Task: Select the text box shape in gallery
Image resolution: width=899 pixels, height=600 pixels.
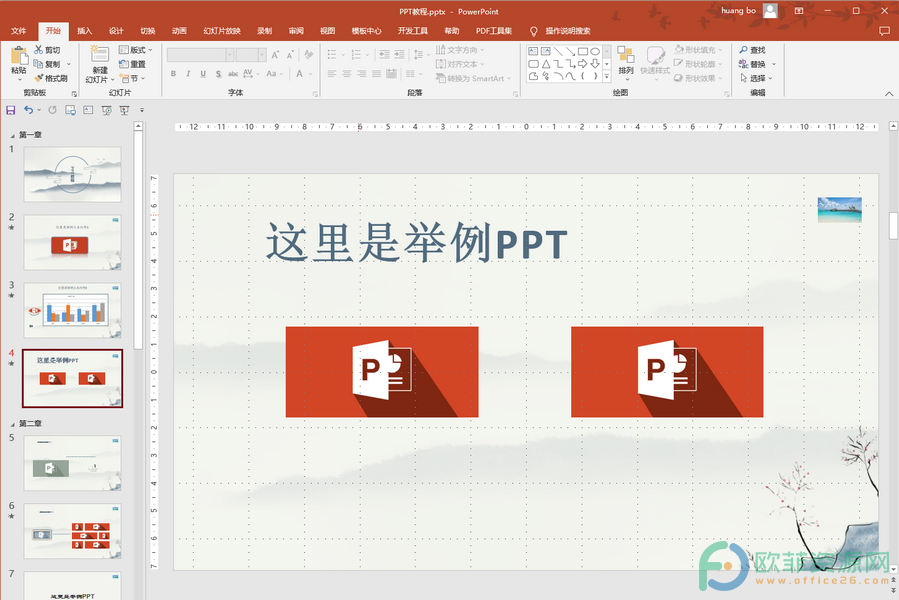Action: tap(533, 51)
